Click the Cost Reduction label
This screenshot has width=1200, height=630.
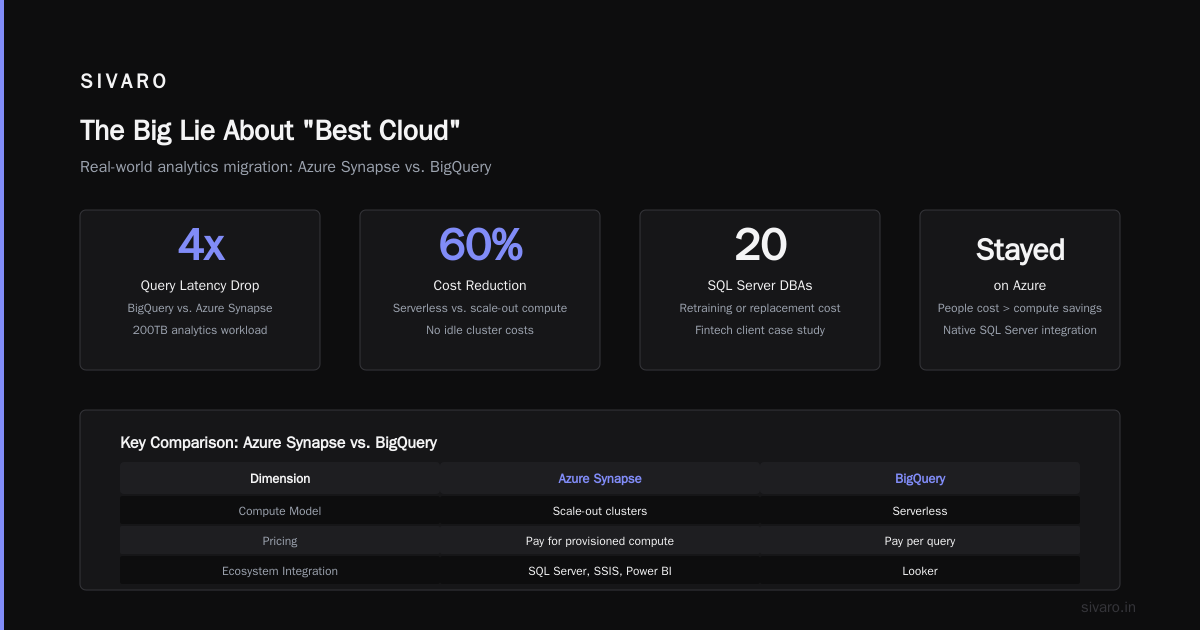480,286
